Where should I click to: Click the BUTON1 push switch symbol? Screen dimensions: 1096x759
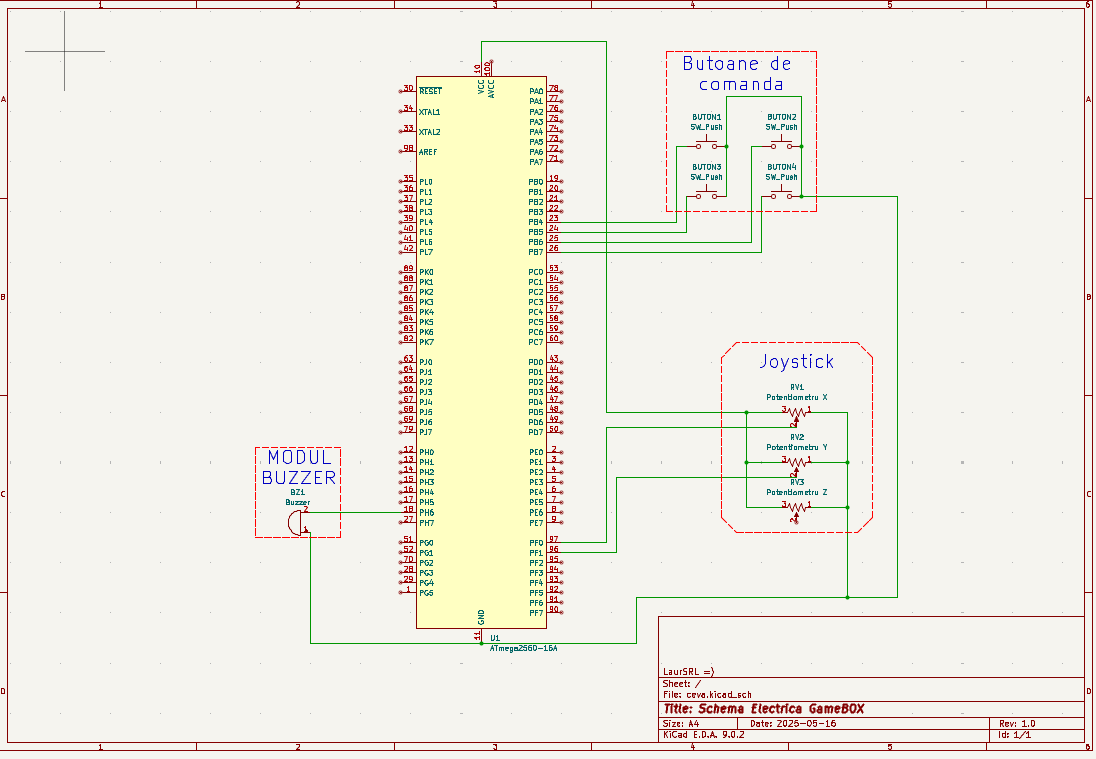click(x=707, y=146)
